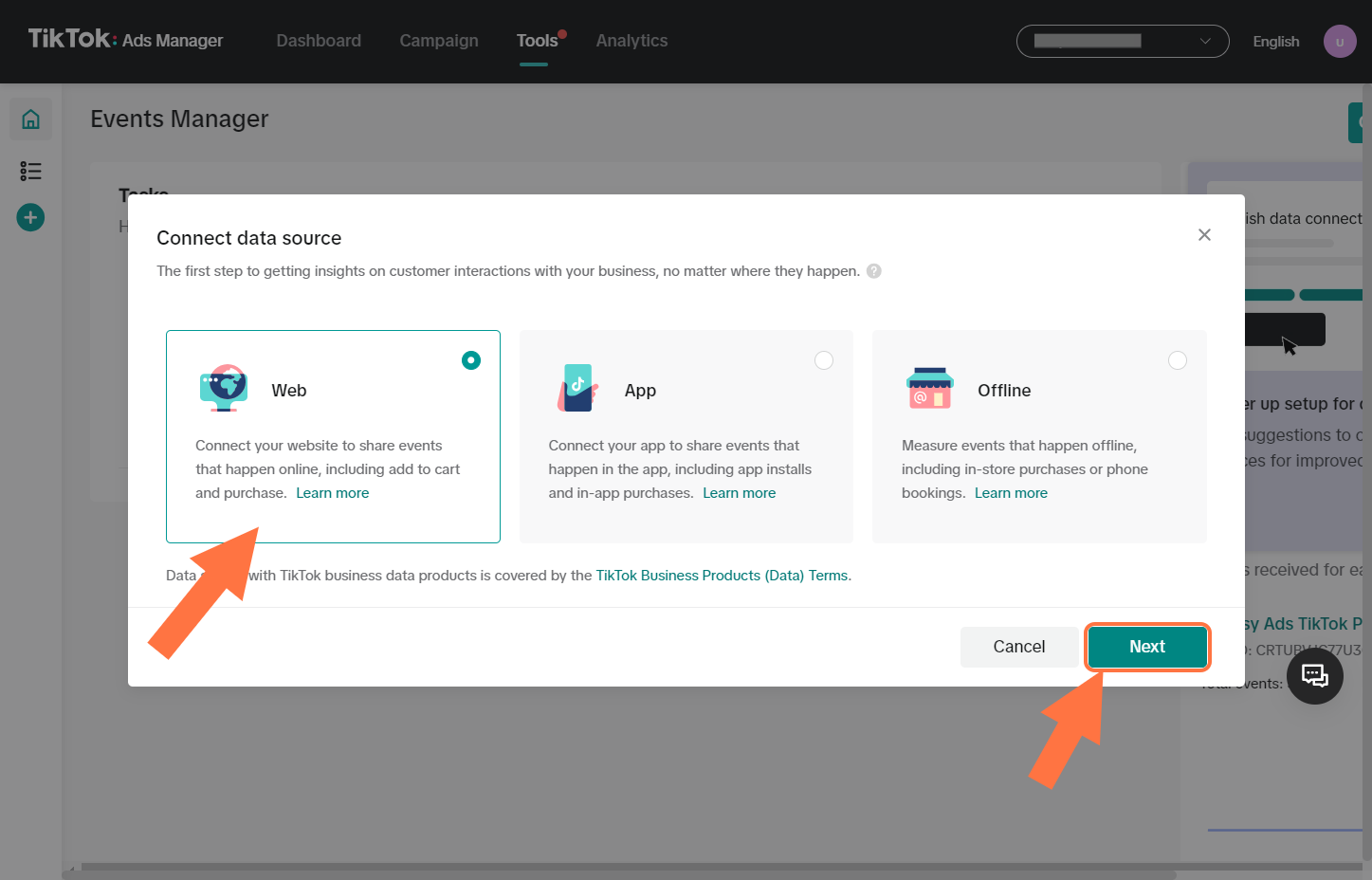Open the Campaign menu
The height and width of the screenshot is (880, 1372).
438,40
